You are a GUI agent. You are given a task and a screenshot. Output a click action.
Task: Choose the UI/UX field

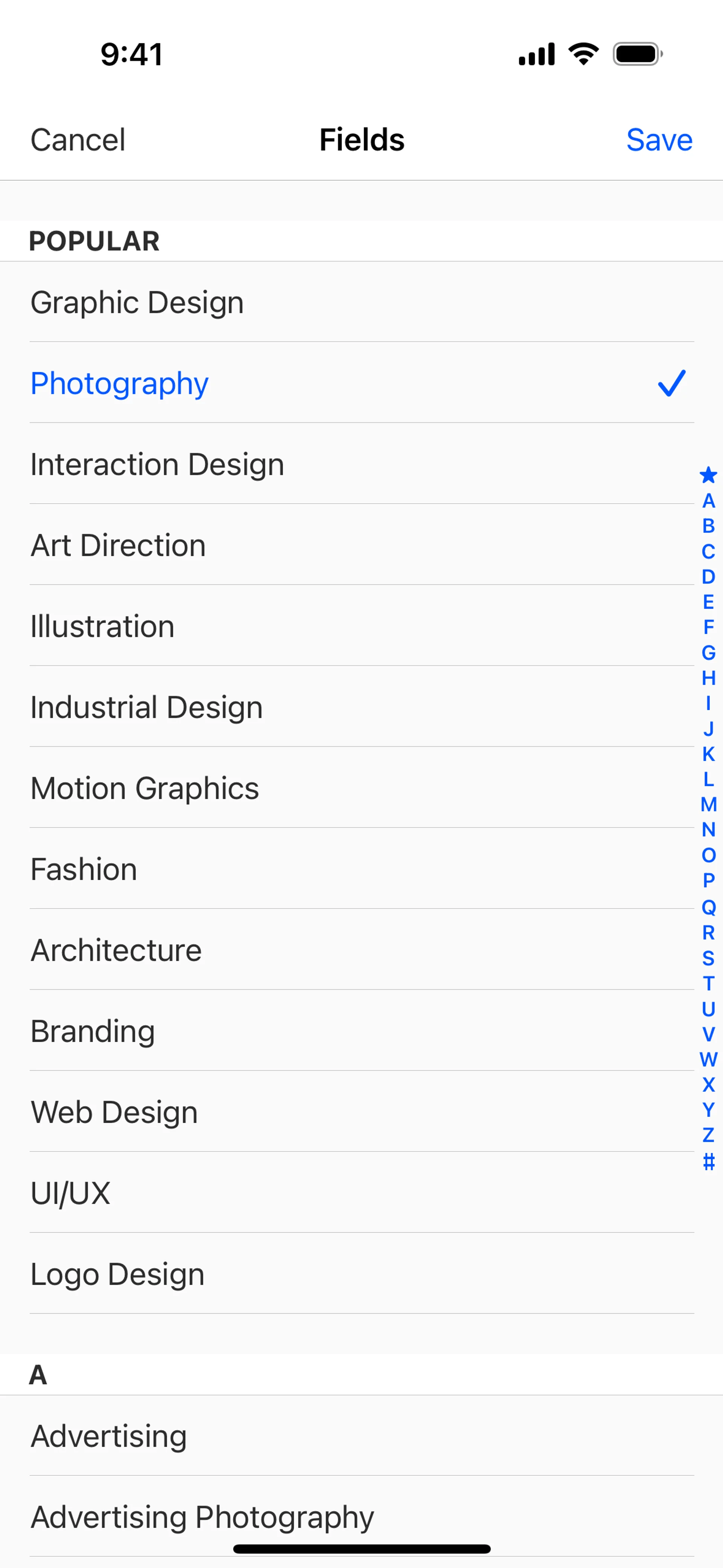pos(70,1193)
